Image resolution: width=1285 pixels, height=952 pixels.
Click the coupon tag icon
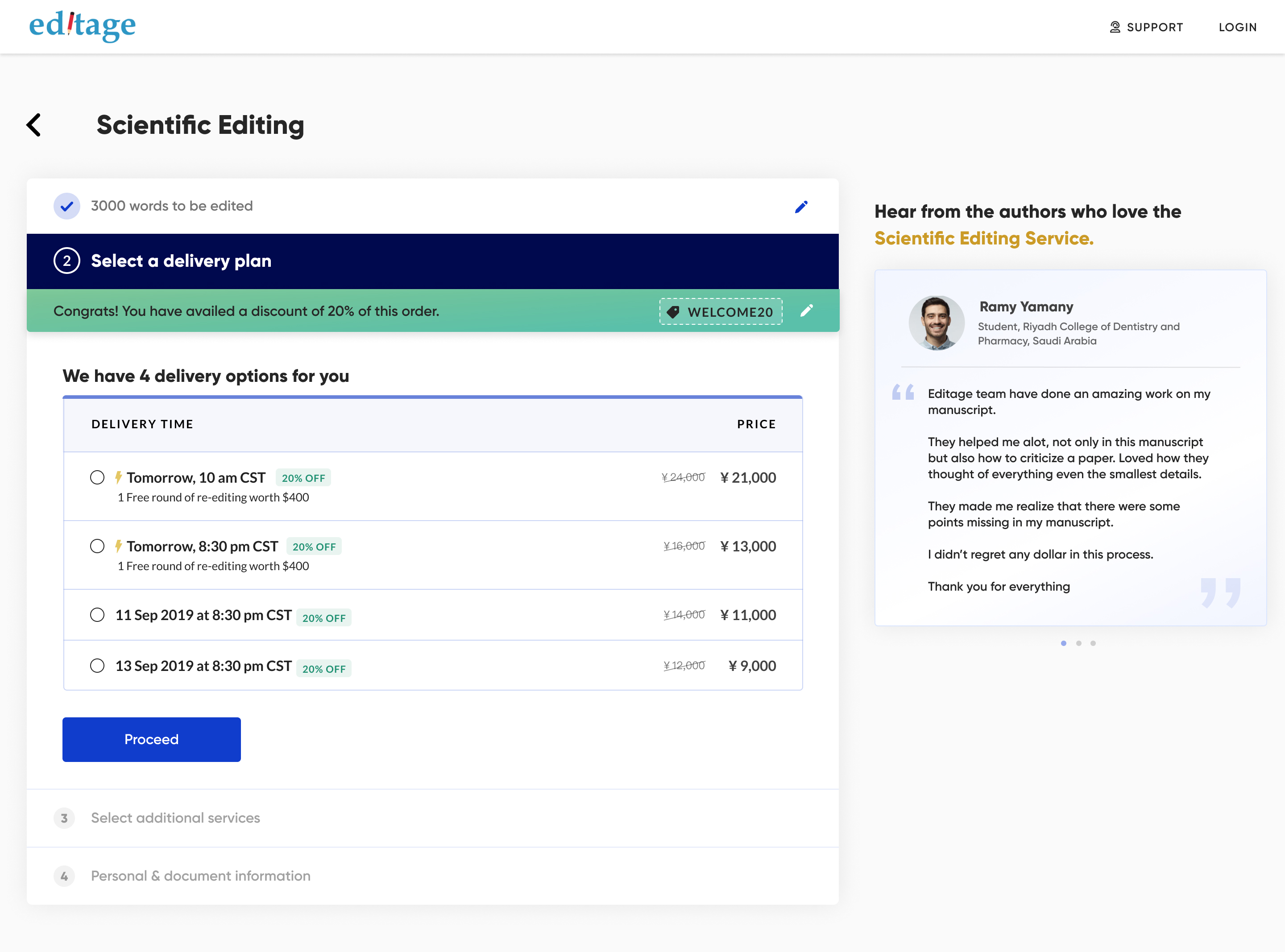672,311
